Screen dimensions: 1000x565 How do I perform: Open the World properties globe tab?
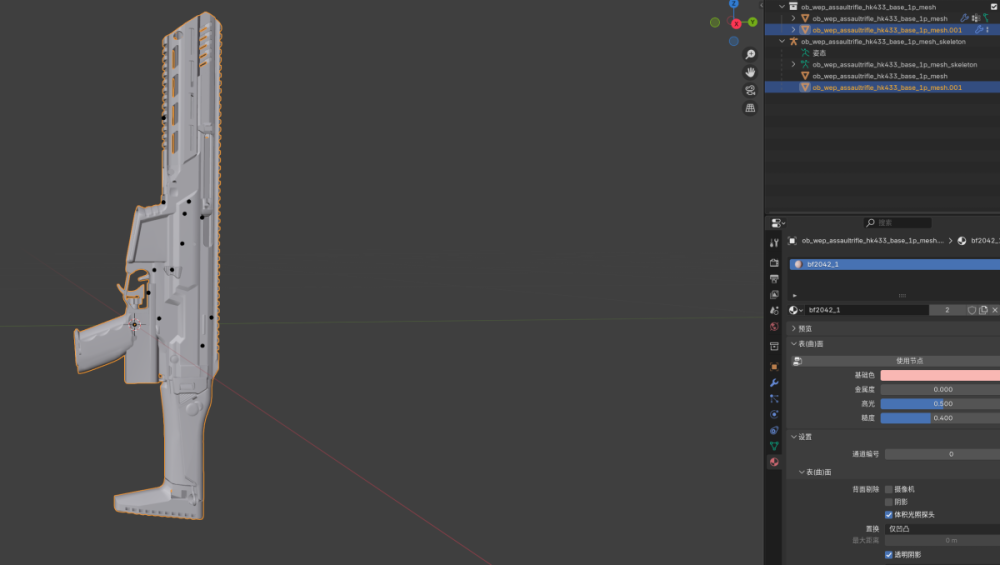coord(774,327)
